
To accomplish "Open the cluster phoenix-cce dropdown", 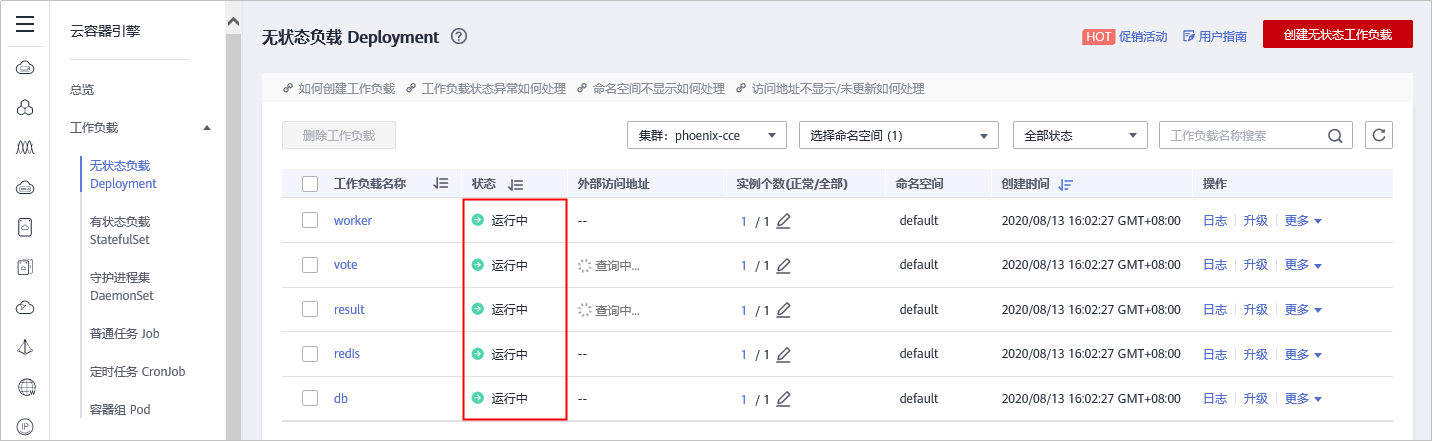I will point(706,135).
